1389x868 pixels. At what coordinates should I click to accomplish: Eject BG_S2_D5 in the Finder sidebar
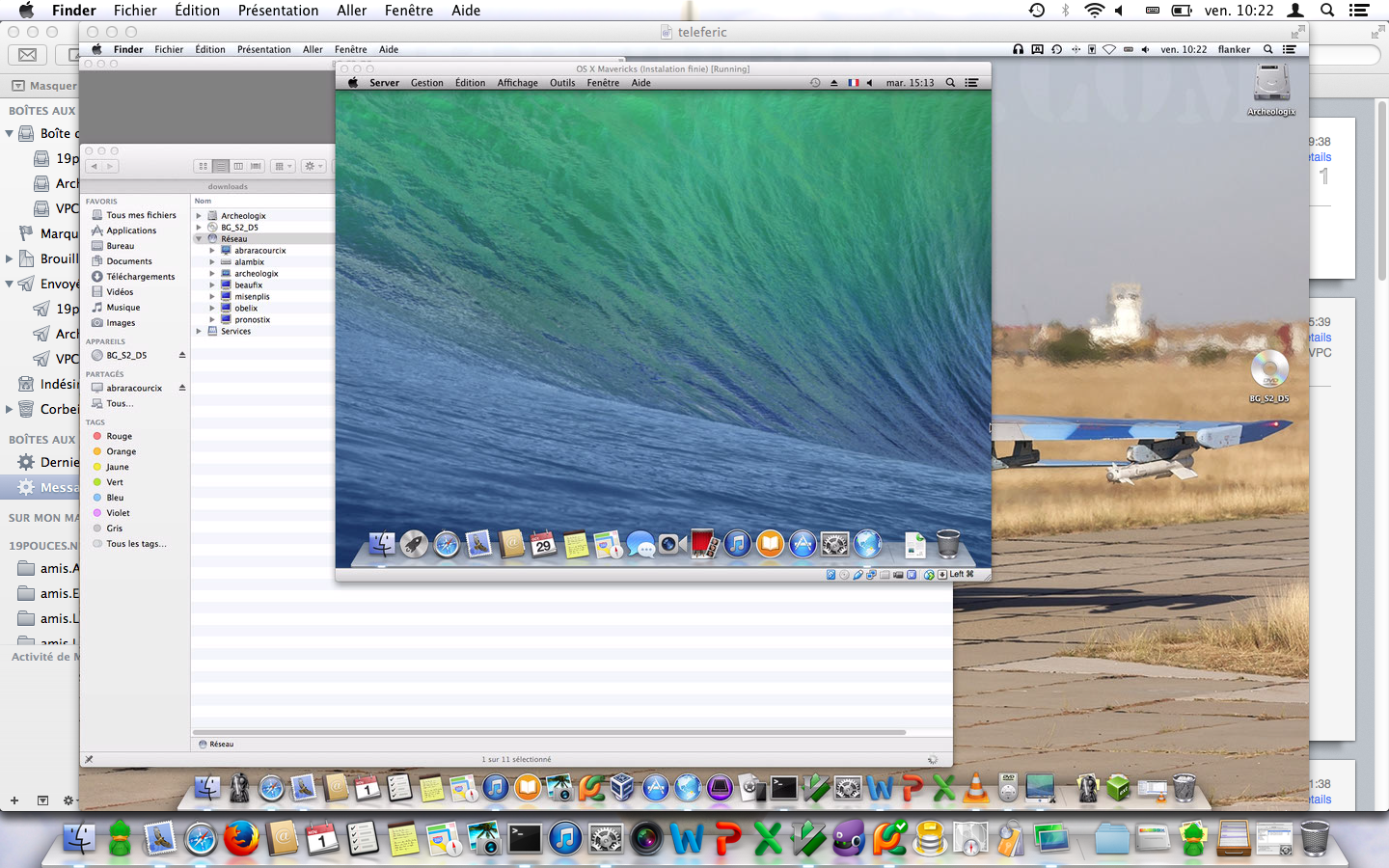(182, 356)
